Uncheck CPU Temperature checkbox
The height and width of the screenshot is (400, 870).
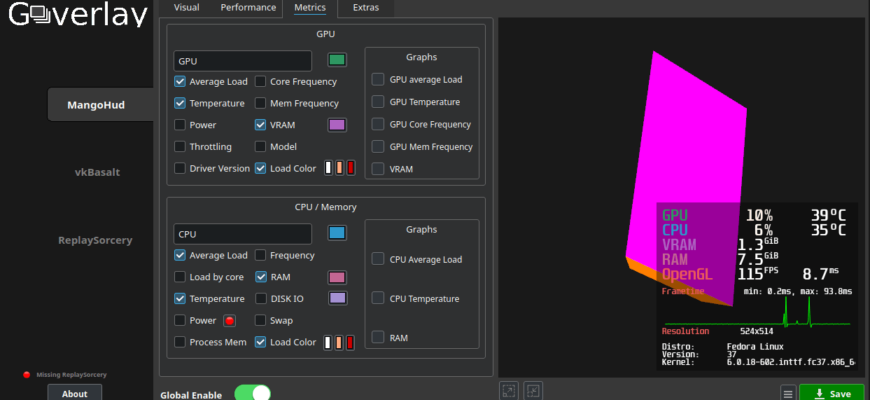(x=180, y=298)
